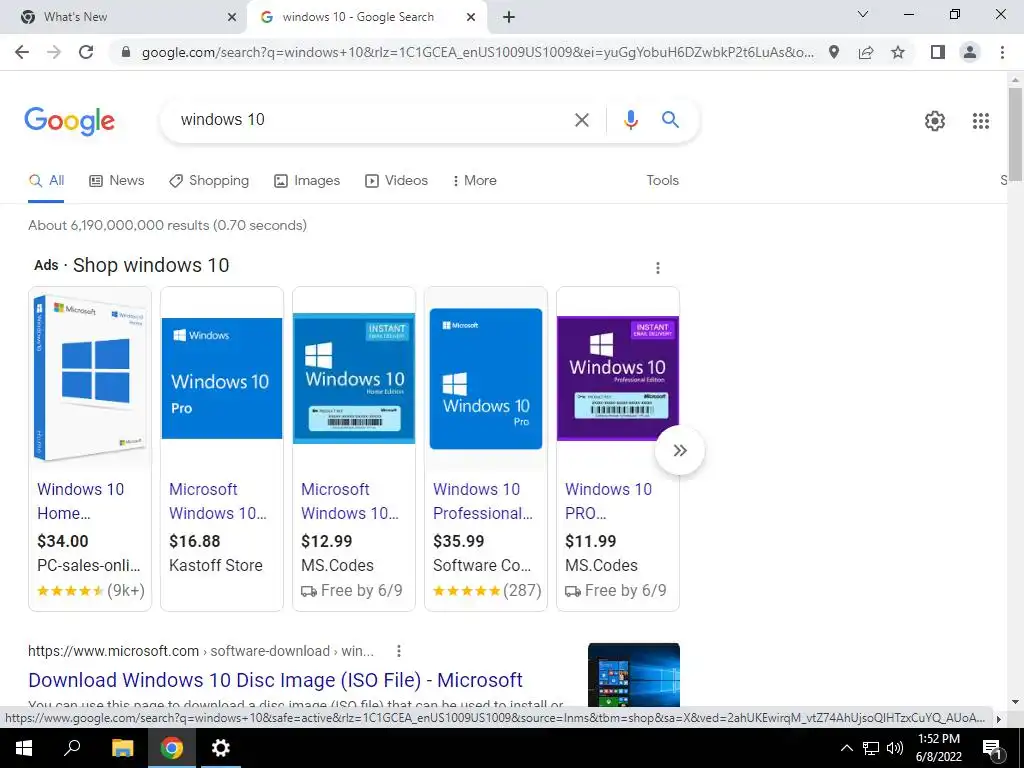
Task: Open the Windows 10 Home $34.00 product image
Action: [x=90, y=378]
